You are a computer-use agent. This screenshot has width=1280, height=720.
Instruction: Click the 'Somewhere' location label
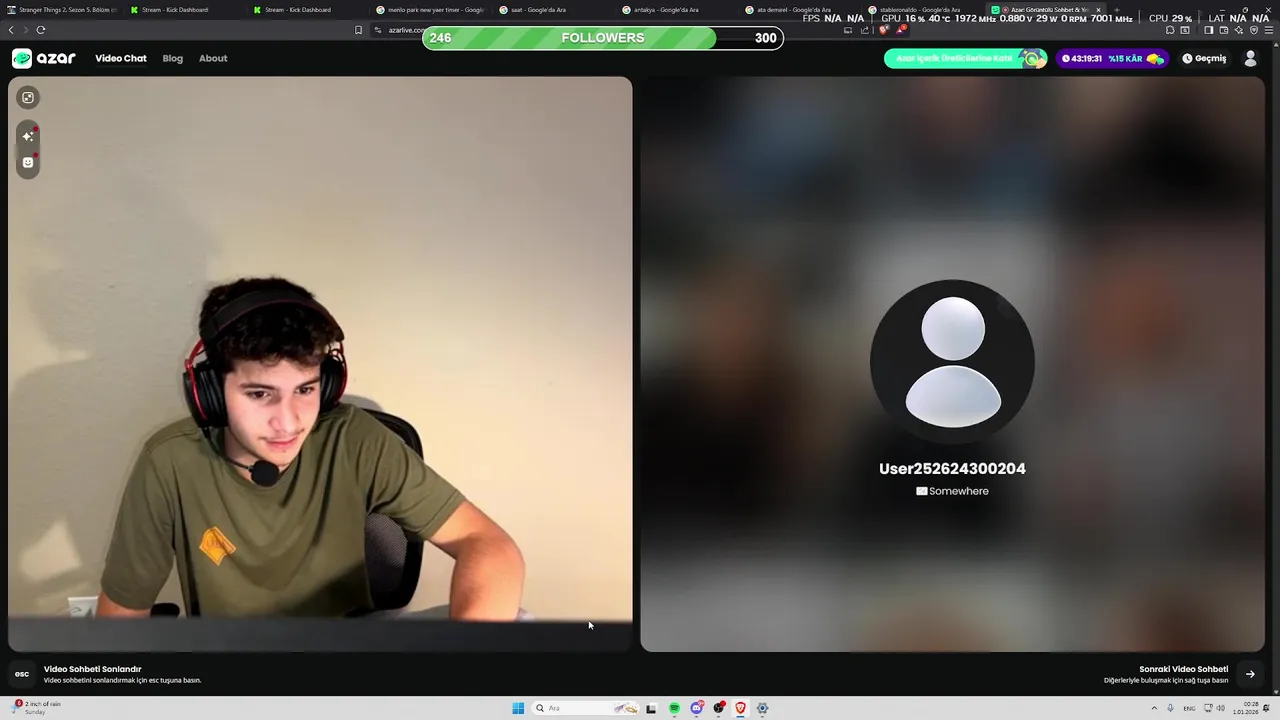coord(958,491)
